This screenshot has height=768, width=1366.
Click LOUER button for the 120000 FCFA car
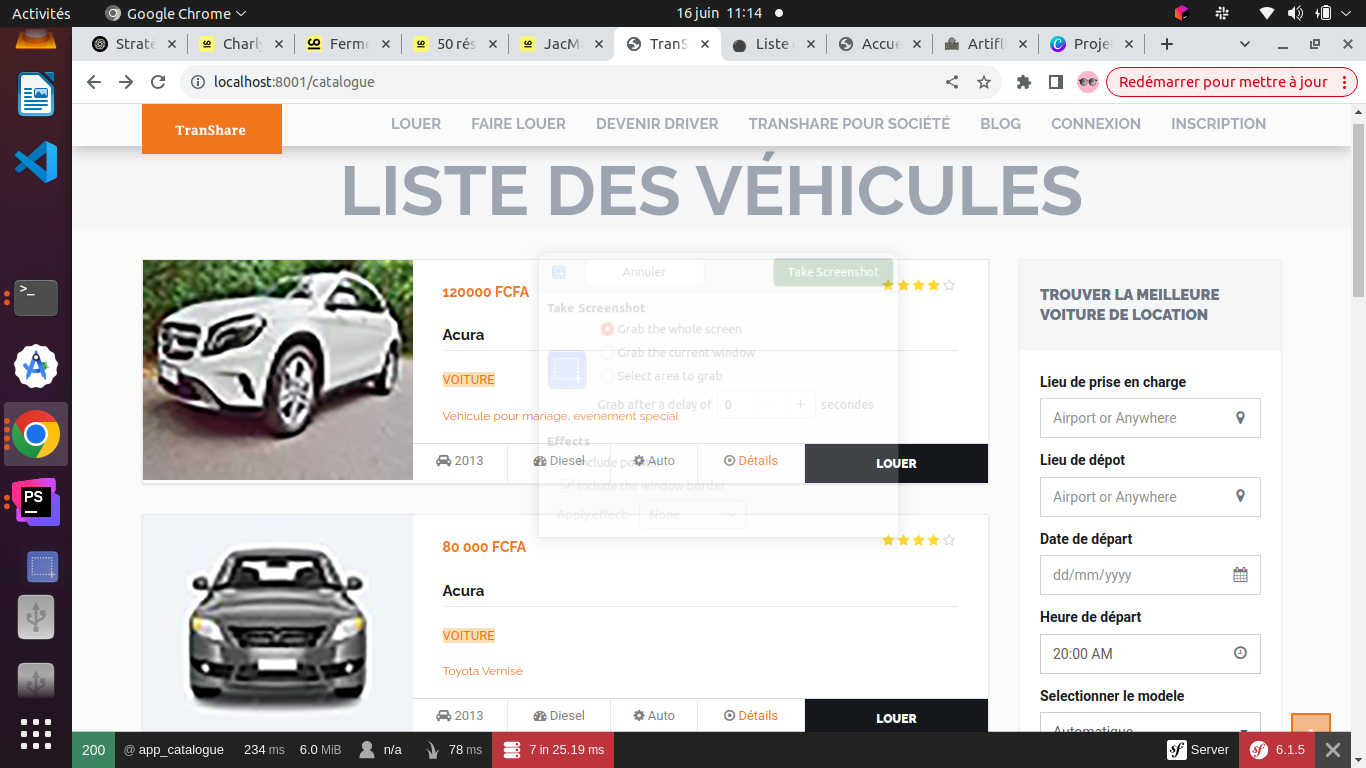[896, 463]
